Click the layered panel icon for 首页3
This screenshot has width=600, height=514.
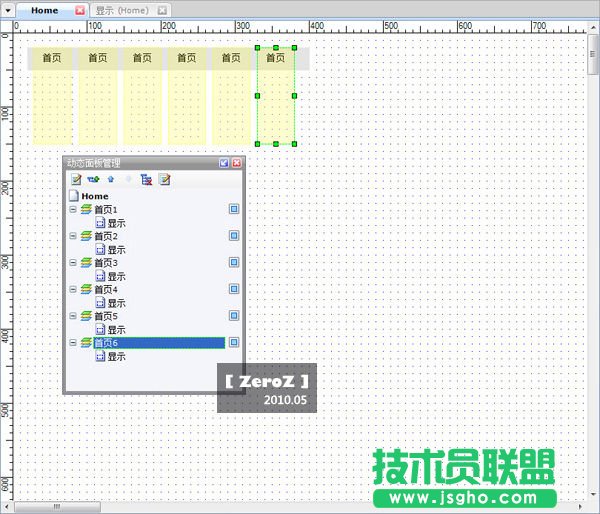(86, 263)
